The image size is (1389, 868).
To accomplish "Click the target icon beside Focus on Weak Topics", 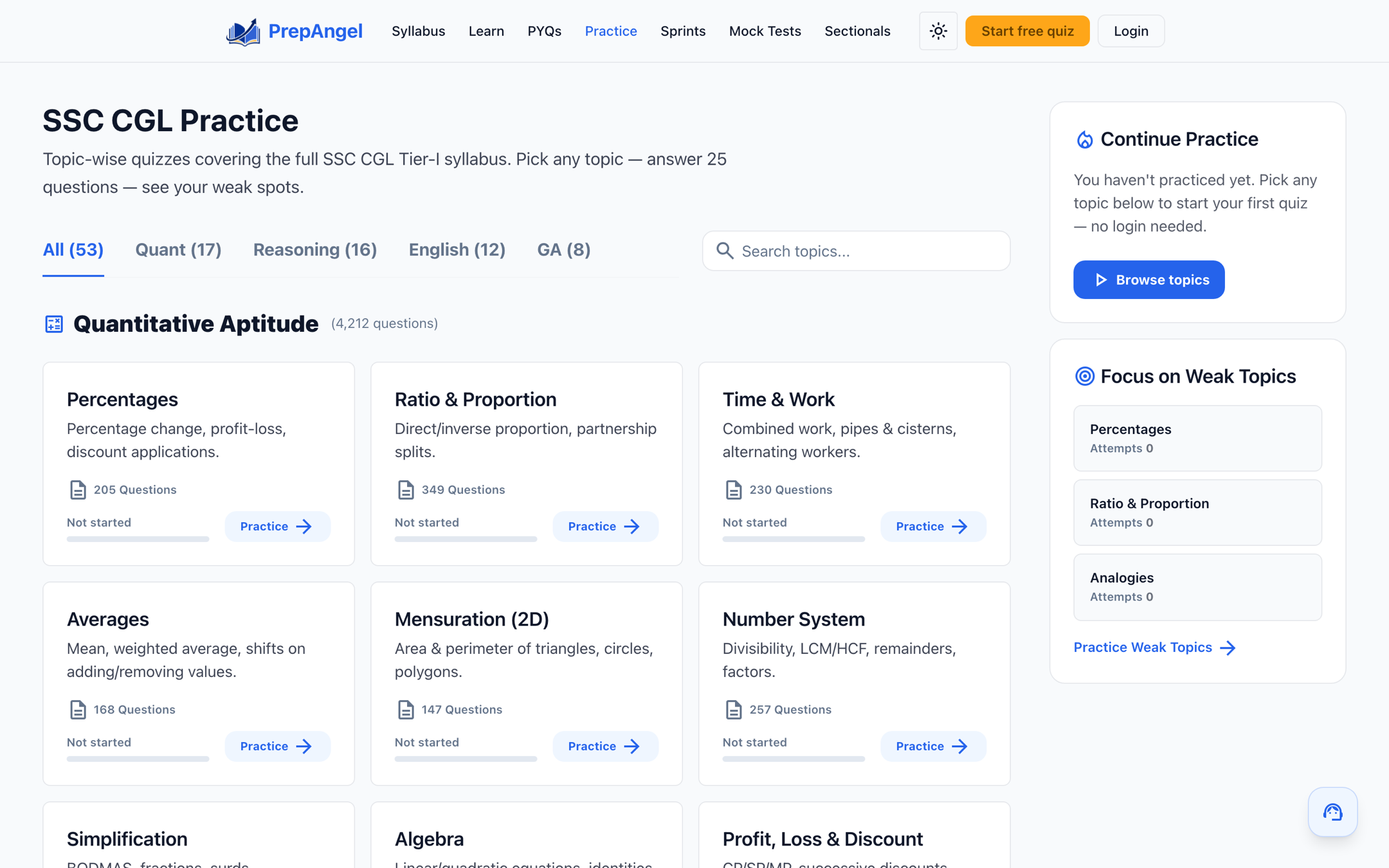I will (1085, 376).
